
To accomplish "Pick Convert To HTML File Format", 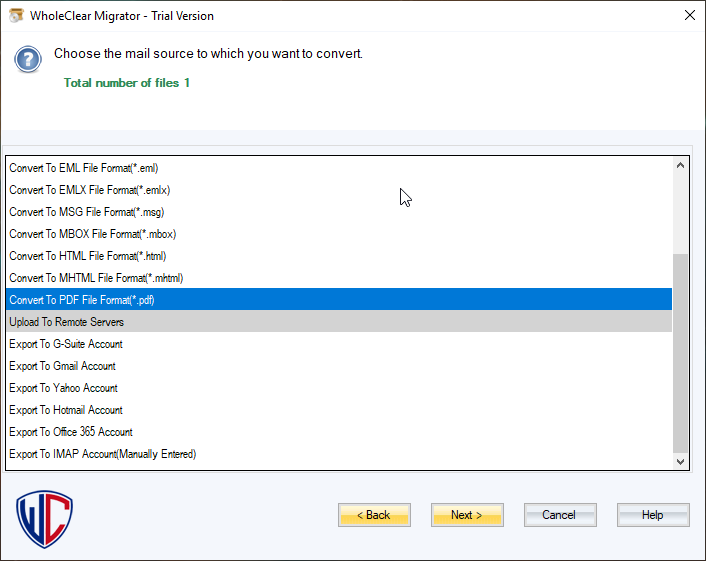I will click(88, 256).
